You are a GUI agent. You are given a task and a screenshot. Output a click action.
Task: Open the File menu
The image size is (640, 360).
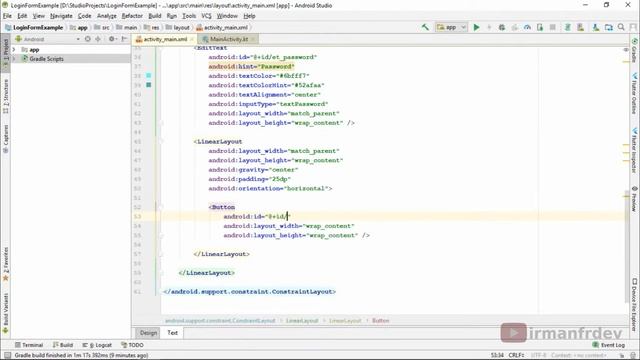[7, 16]
